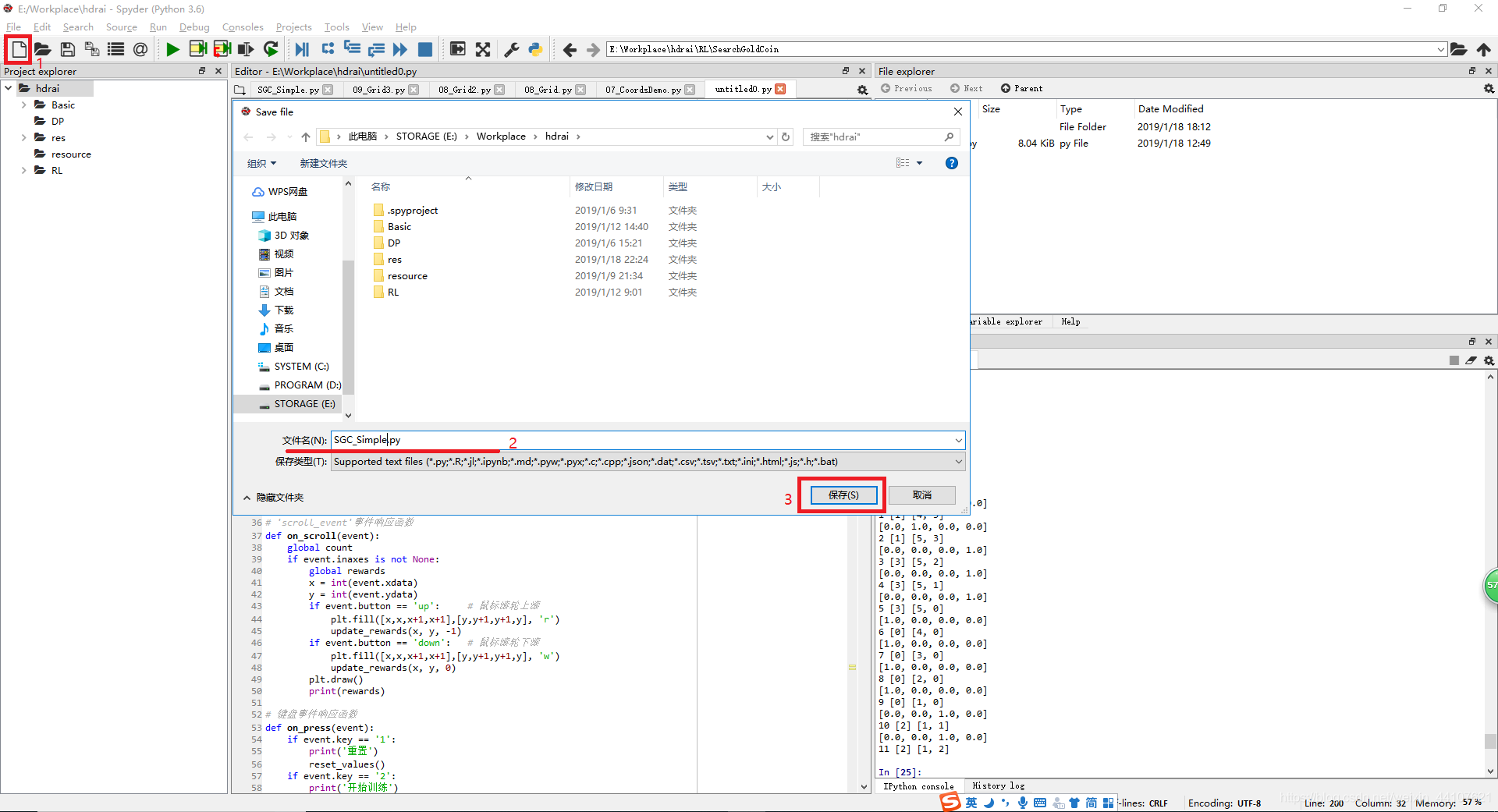This screenshot has height=812, width=1498.
Task: Expand Basic folder in Project explorer
Action: pyautogui.click(x=23, y=105)
